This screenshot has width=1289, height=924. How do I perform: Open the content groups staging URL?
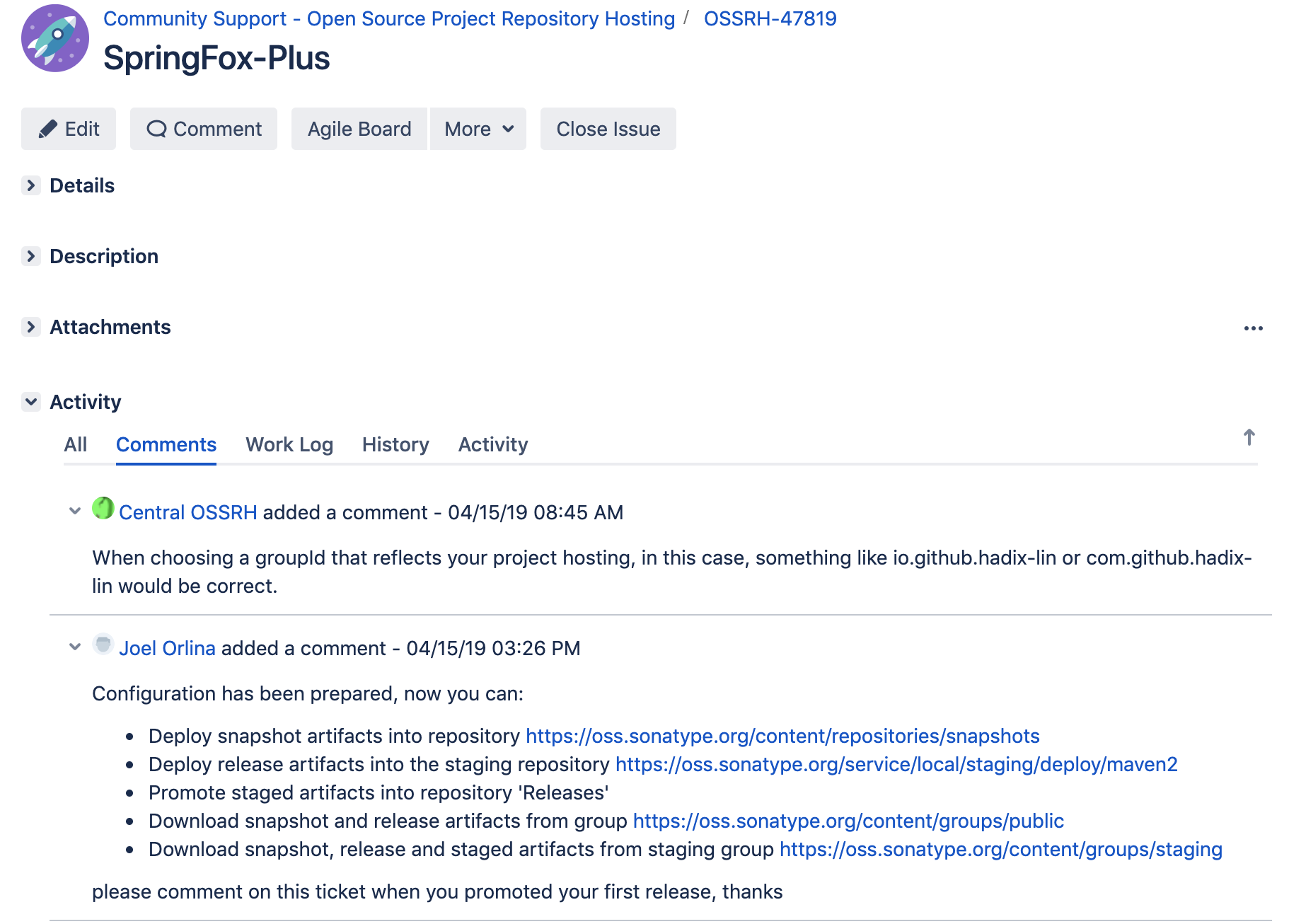point(1001,849)
